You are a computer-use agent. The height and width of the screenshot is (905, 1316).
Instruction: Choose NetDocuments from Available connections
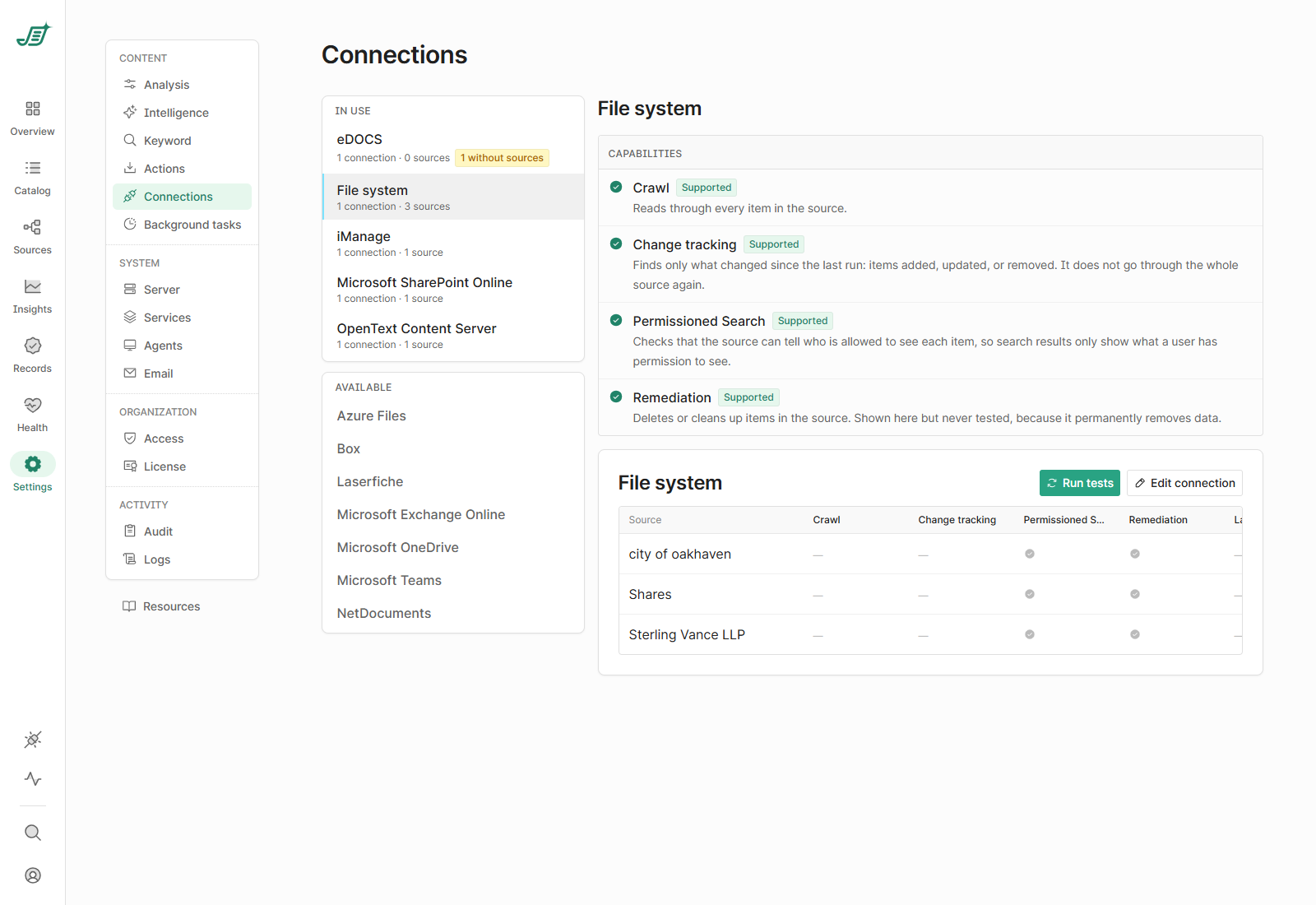(453, 613)
